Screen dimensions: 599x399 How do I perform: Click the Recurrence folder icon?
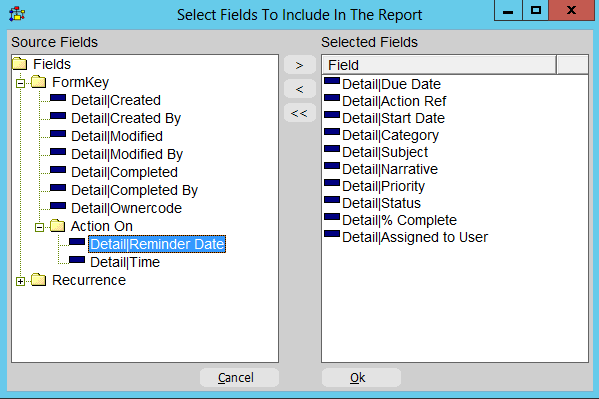click(x=39, y=280)
